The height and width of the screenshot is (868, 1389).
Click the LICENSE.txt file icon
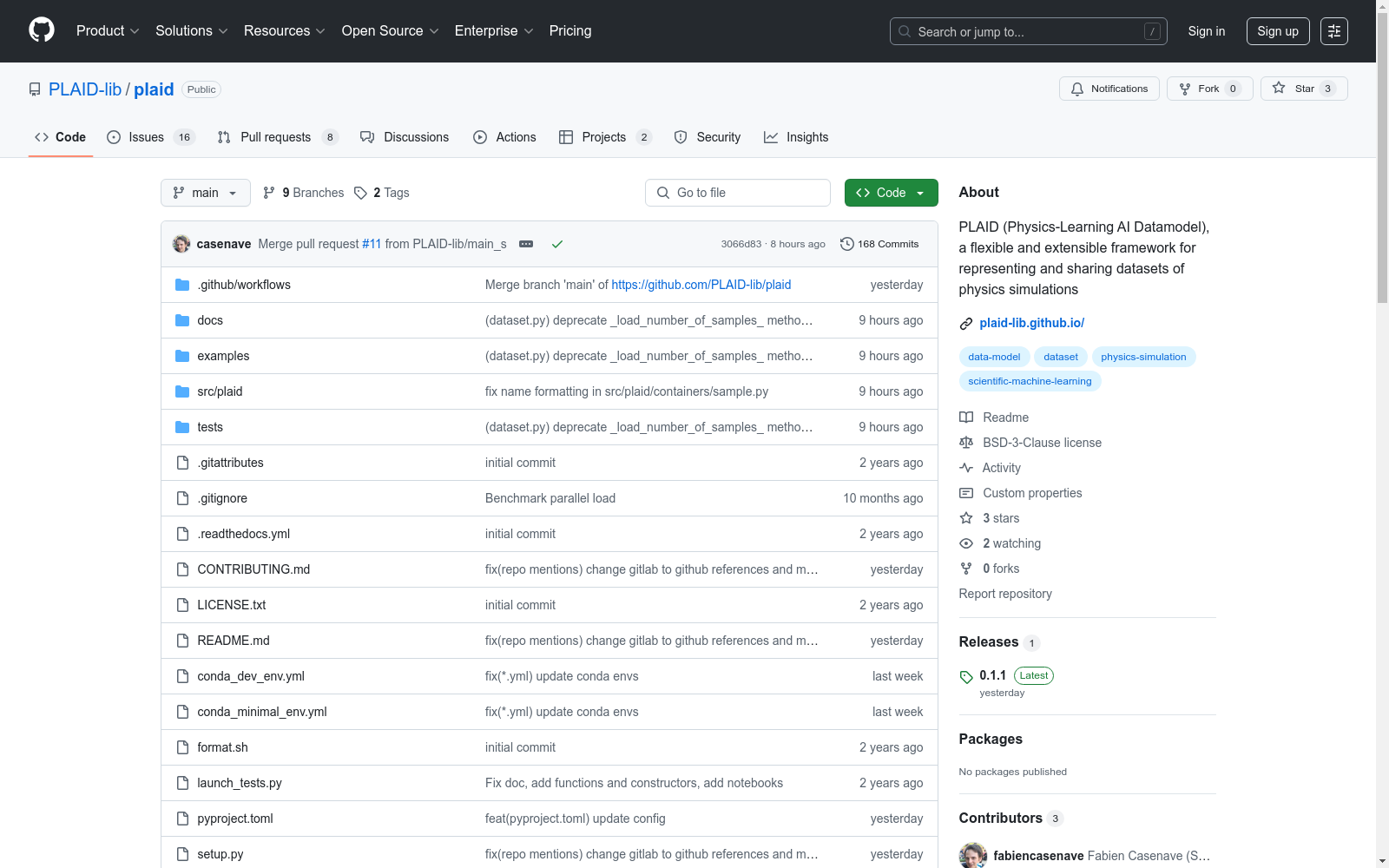tap(182, 605)
